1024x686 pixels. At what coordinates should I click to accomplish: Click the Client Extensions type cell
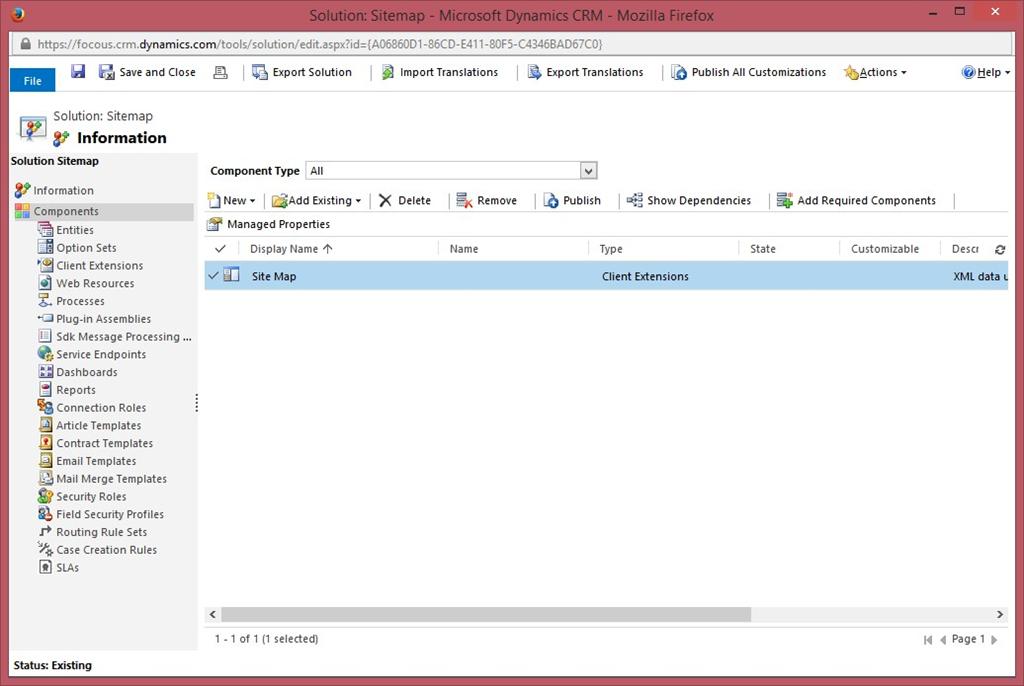tap(645, 276)
